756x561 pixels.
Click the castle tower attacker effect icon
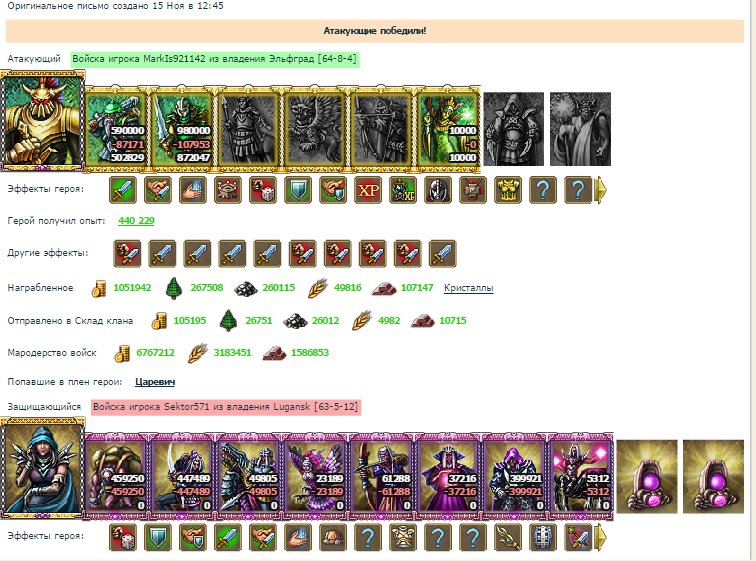pyautogui.click(x=228, y=190)
